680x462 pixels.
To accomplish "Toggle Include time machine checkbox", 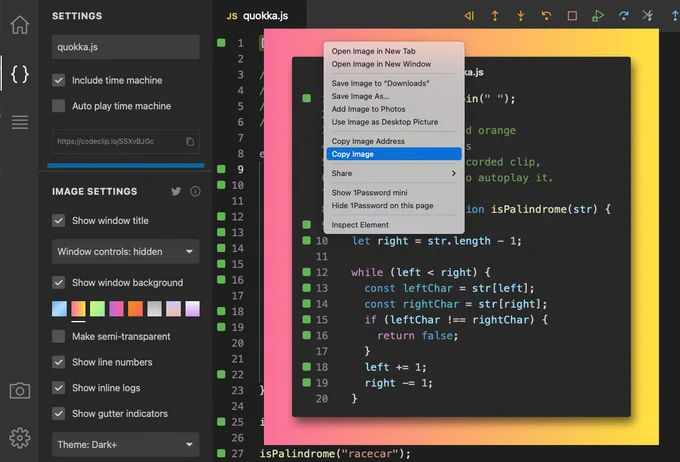I will (x=59, y=80).
